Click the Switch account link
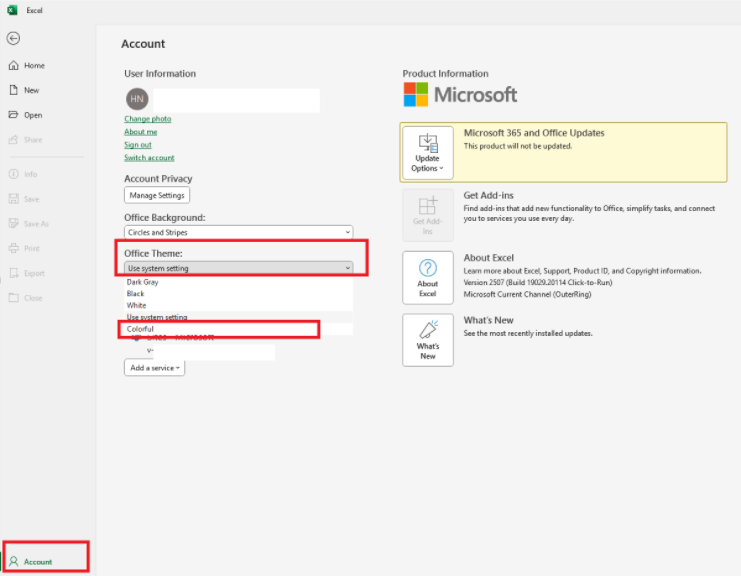This screenshot has width=741, height=576. (x=149, y=157)
